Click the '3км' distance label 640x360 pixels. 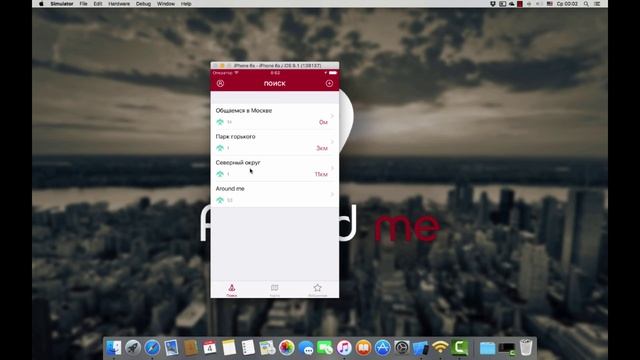(x=322, y=148)
